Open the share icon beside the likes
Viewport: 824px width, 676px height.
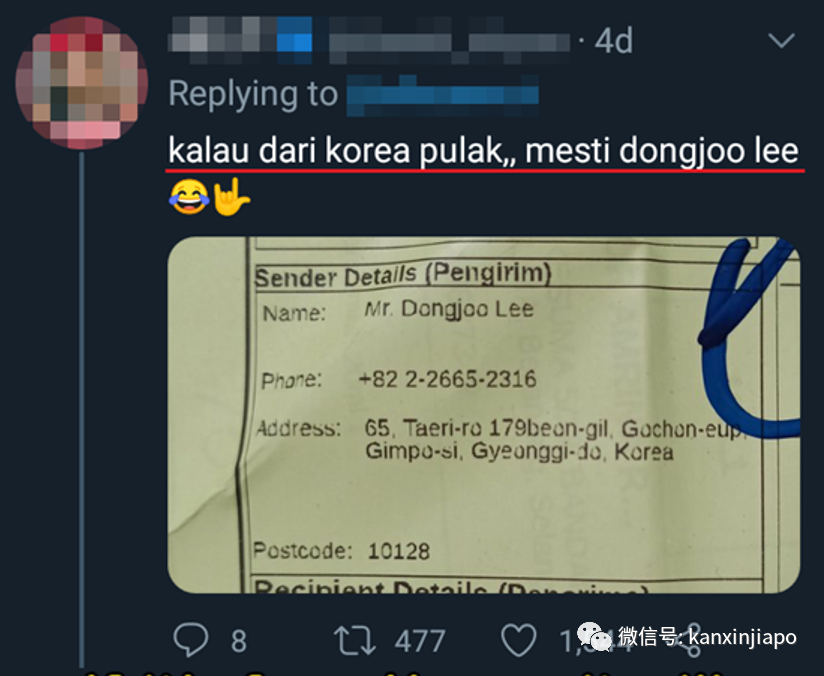[x=692, y=640]
